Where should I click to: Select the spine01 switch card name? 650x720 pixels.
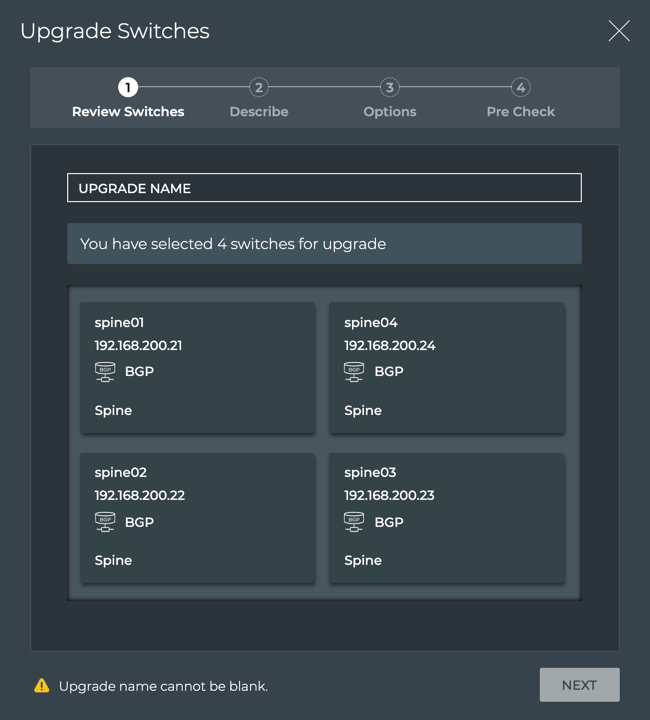119,323
